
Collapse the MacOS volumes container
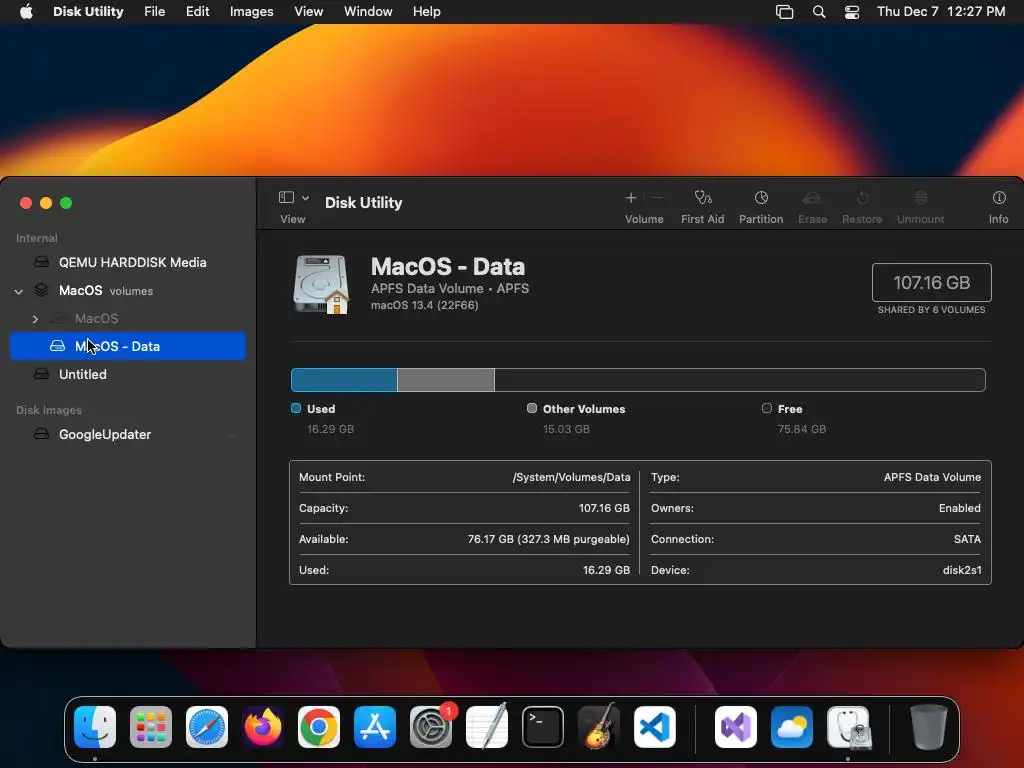click(19, 291)
